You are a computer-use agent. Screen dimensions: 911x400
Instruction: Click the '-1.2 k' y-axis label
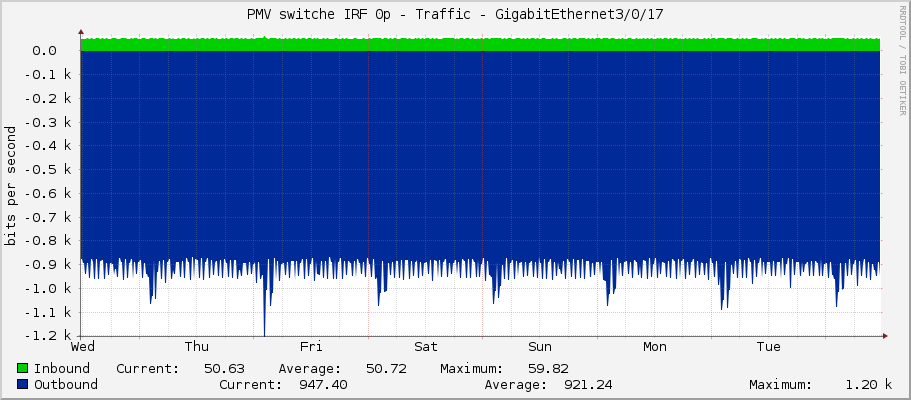(48, 336)
